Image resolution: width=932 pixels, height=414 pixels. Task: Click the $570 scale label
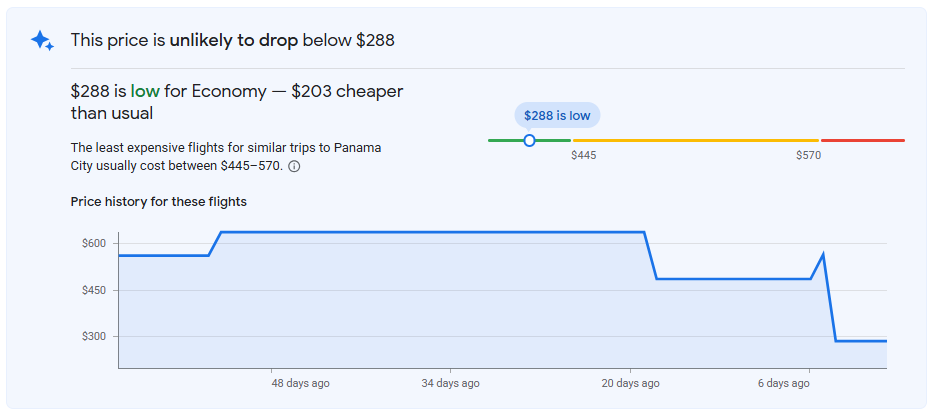[x=808, y=156]
